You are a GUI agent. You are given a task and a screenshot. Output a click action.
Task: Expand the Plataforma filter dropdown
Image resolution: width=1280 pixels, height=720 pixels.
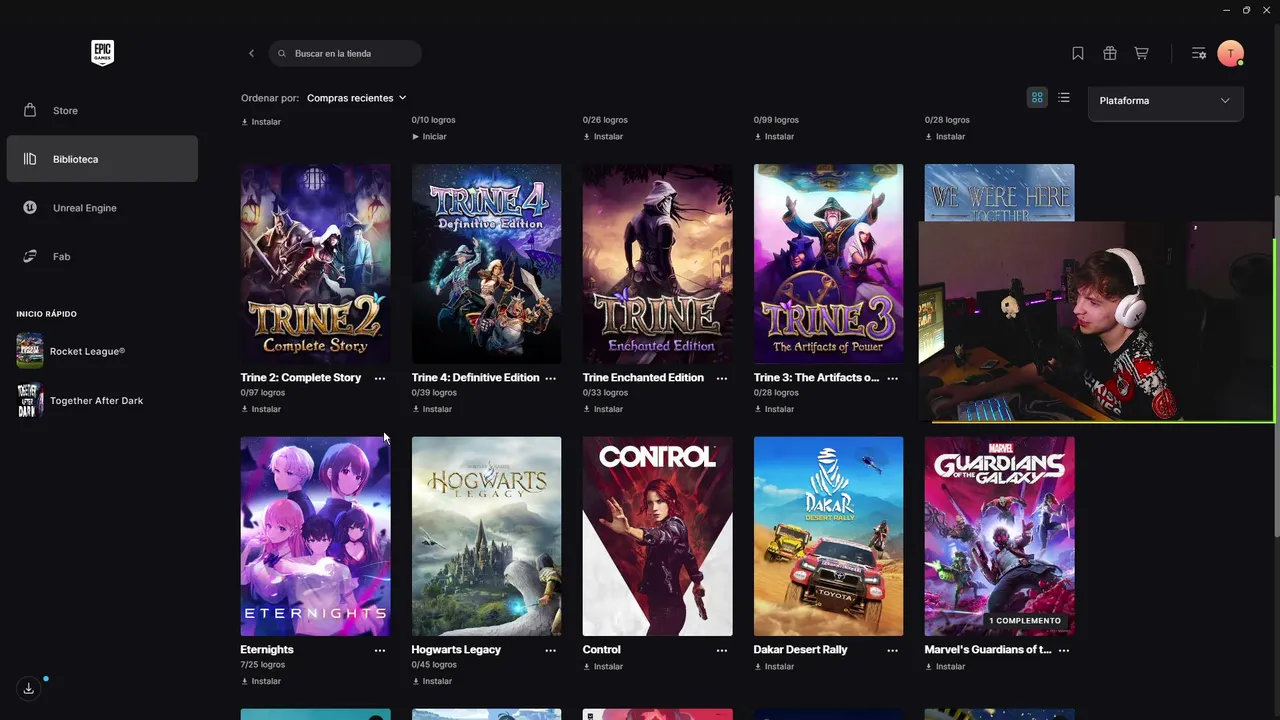(1165, 101)
